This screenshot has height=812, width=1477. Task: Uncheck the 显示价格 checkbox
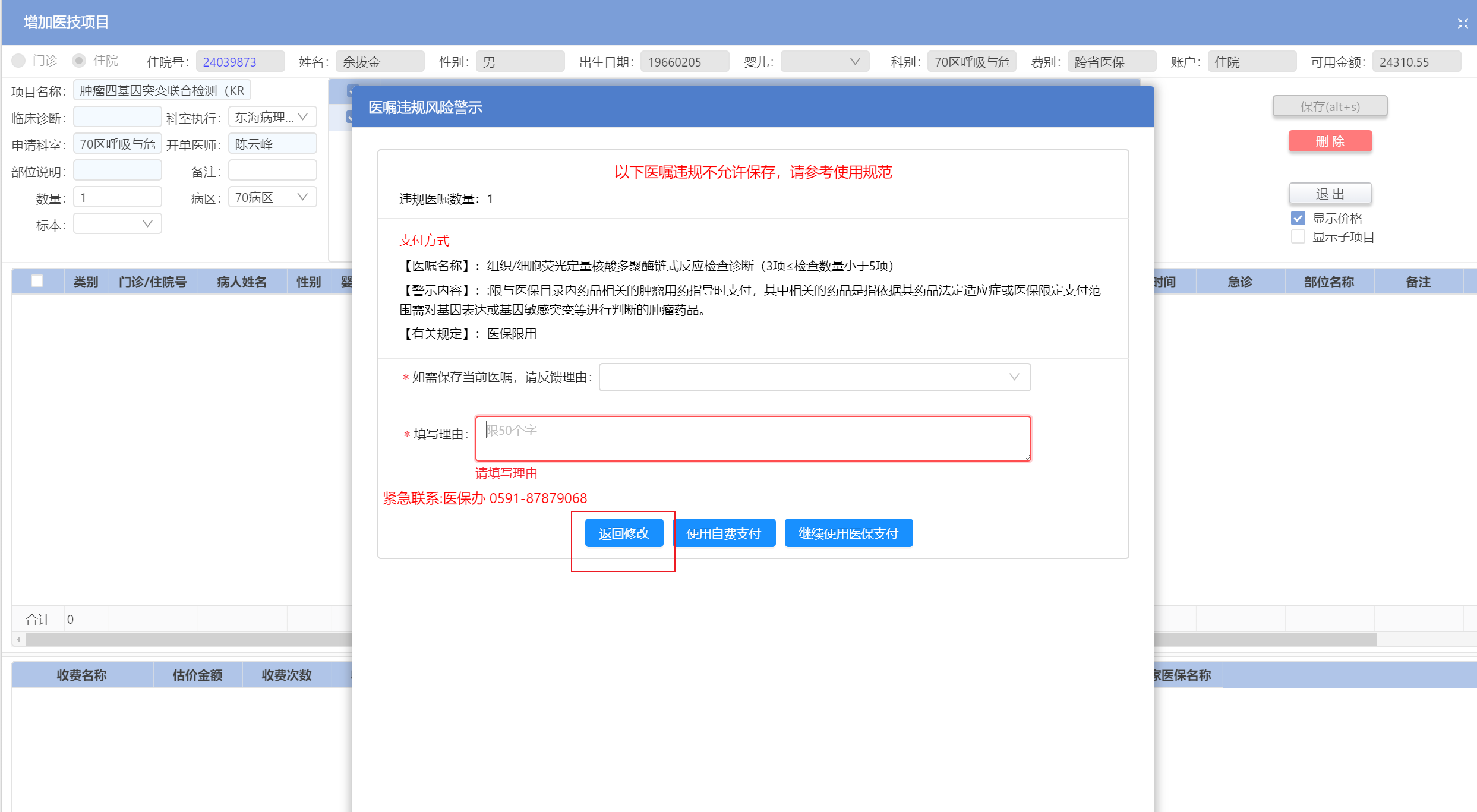[x=1298, y=218]
